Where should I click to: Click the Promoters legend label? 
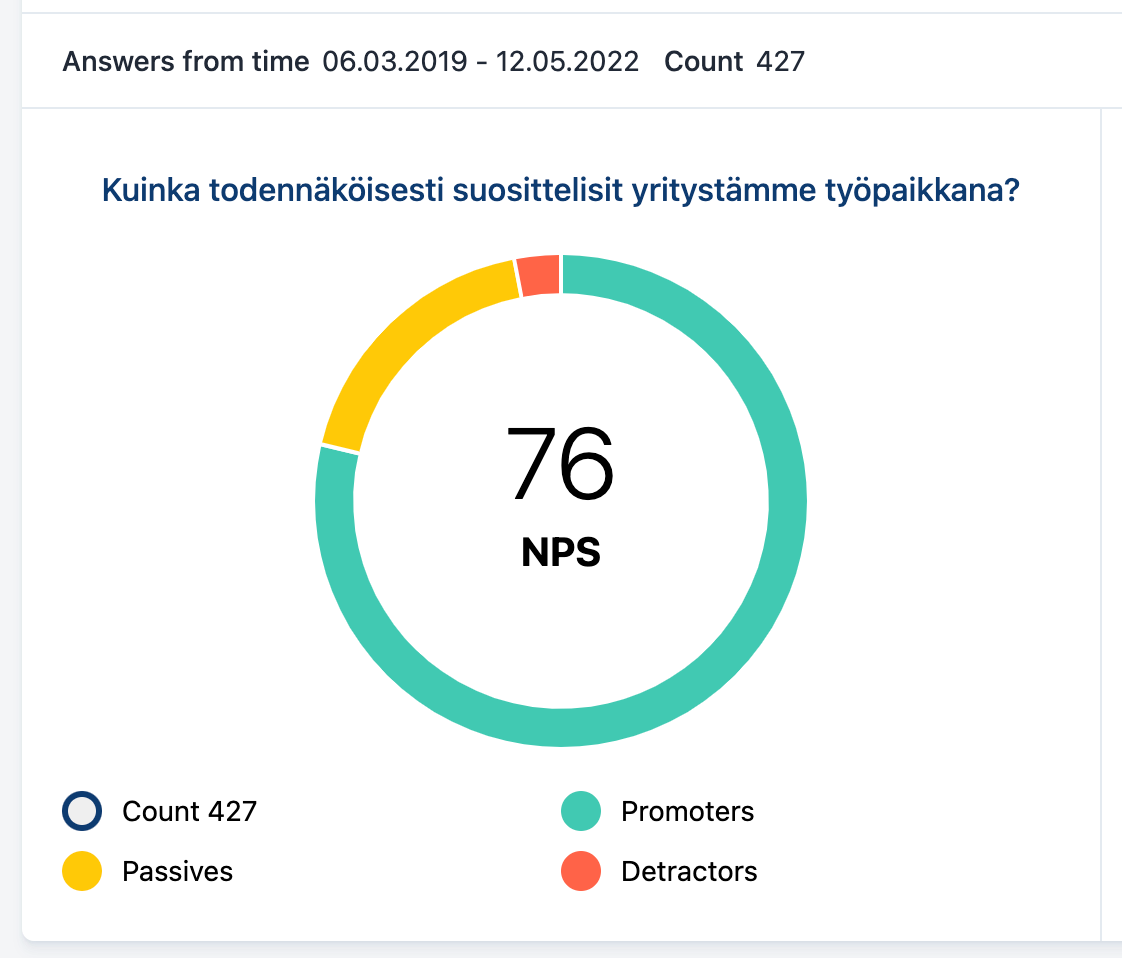(x=687, y=811)
